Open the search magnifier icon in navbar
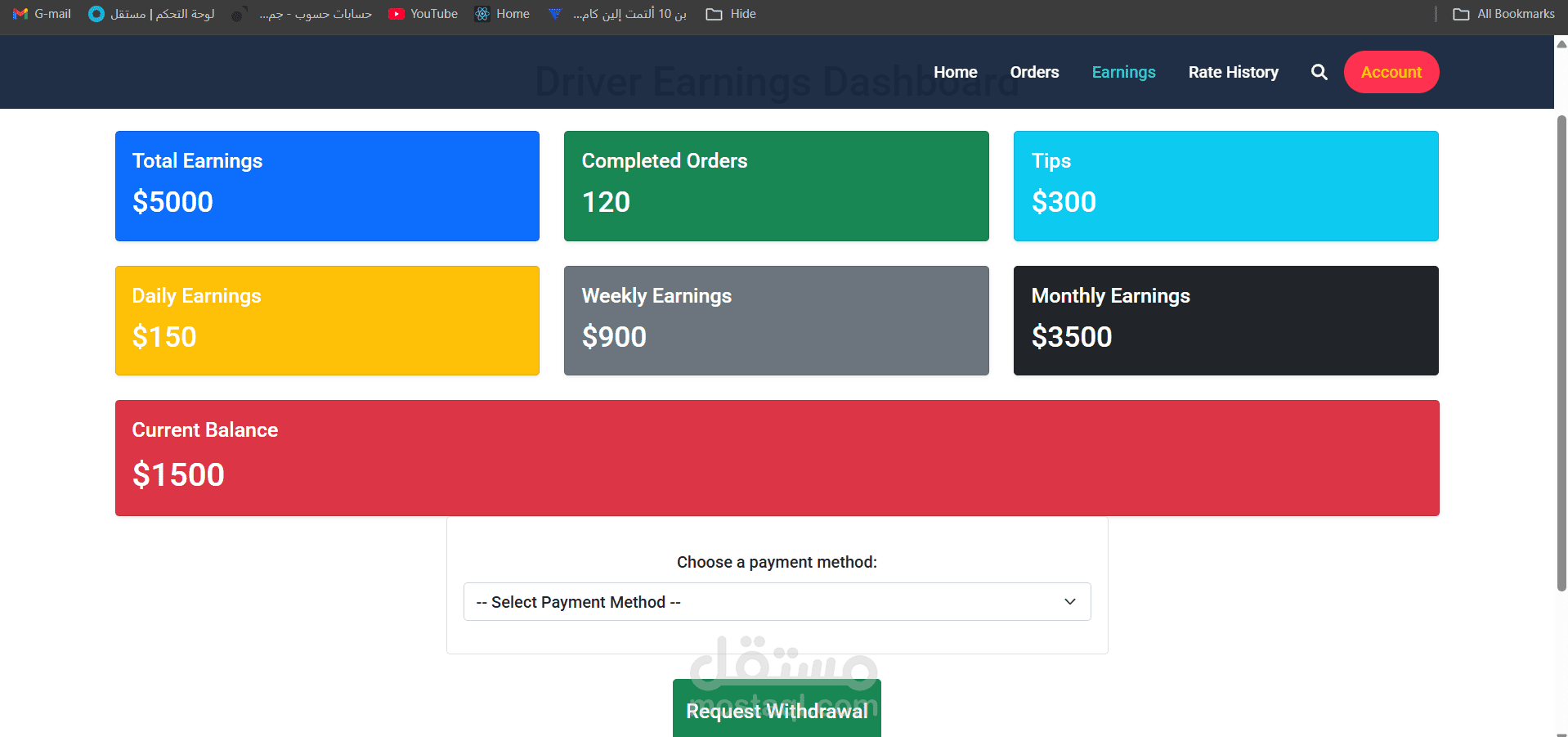This screenshot has width=1568, height=737. (1319, 72)
